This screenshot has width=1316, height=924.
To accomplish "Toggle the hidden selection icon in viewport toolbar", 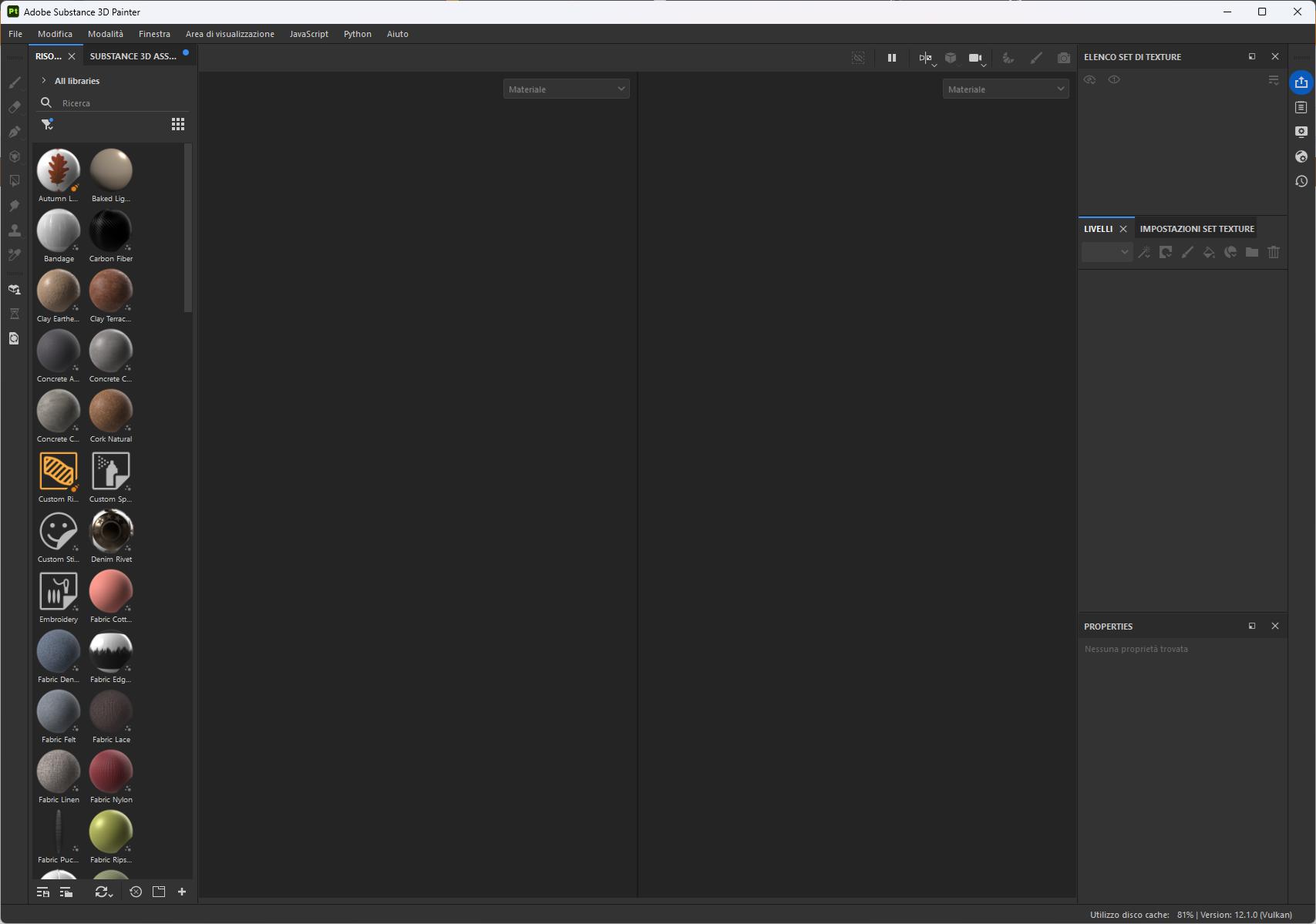I will (858, 58).
